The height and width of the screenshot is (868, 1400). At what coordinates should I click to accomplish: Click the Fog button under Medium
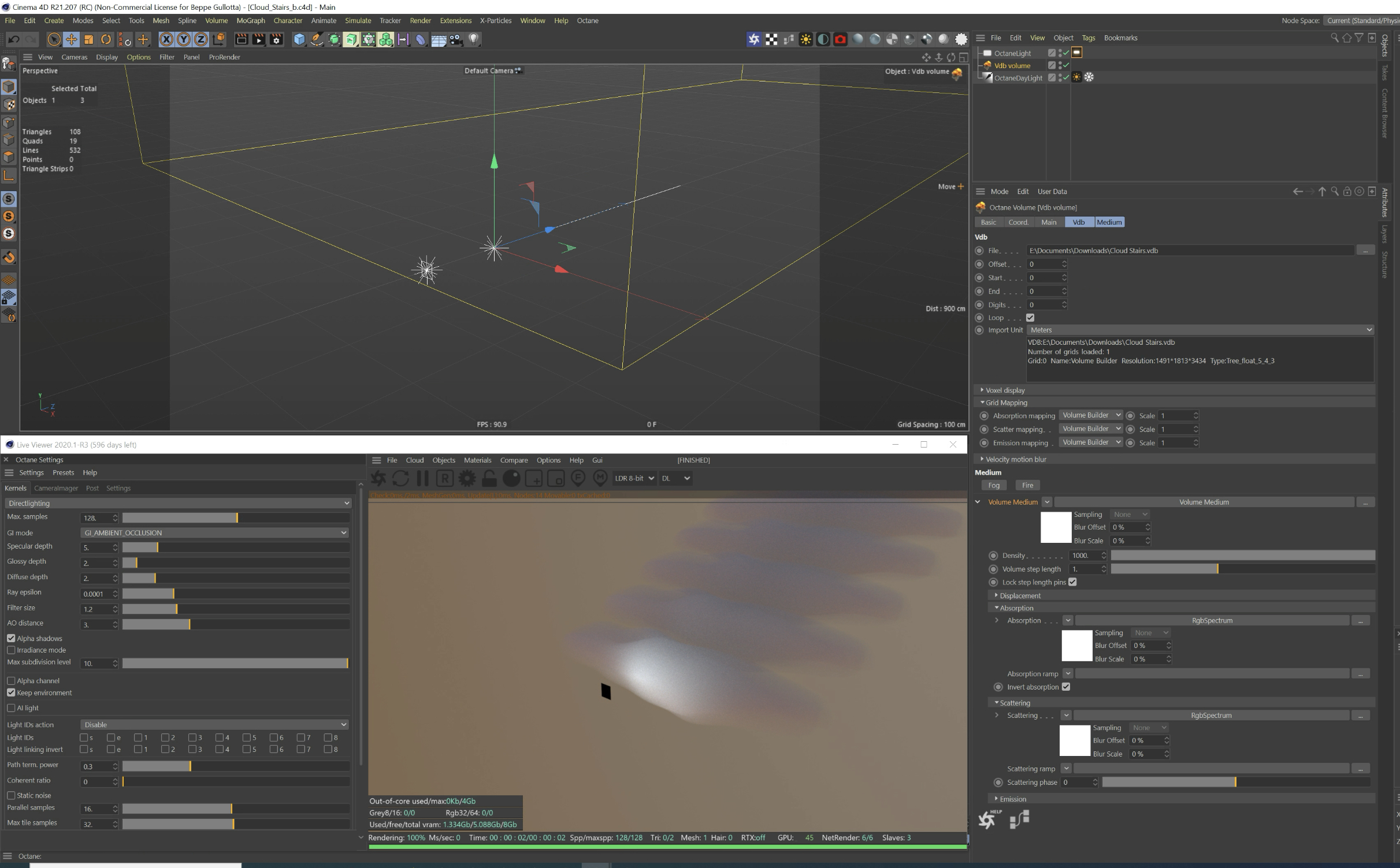(994, 485)
